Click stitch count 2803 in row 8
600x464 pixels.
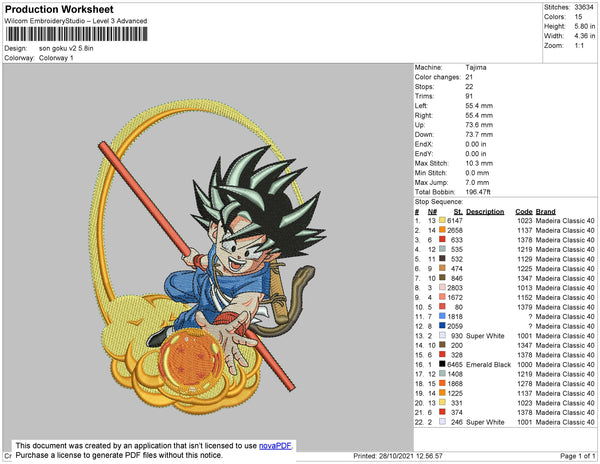click(455, 288)
